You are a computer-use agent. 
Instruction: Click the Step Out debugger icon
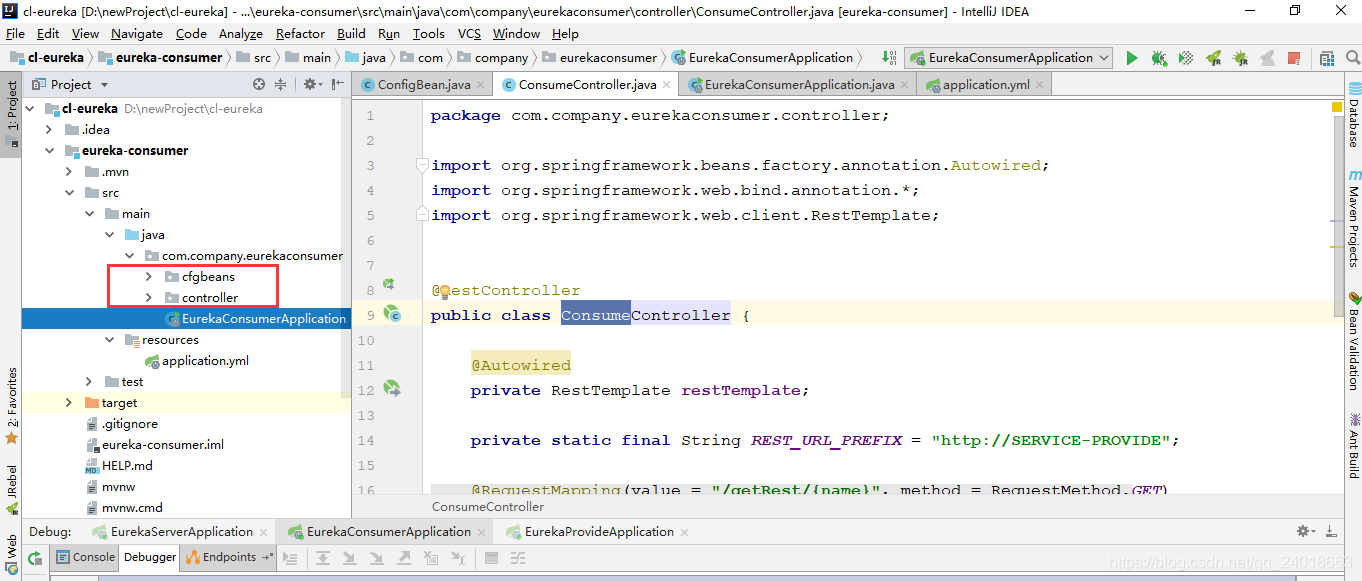(x=404, y=558)
